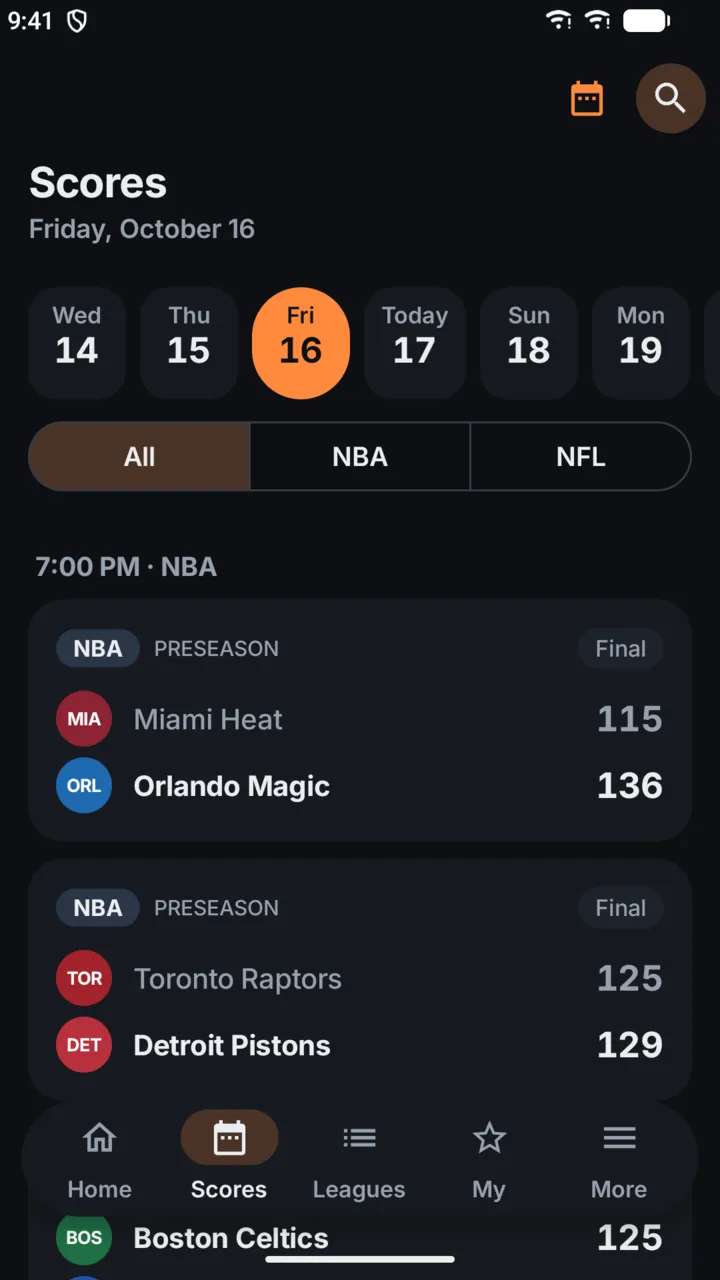Tap the Detroit Pistons DET logo
The height and width of the screenshot is (1280, 720).
84,1045
